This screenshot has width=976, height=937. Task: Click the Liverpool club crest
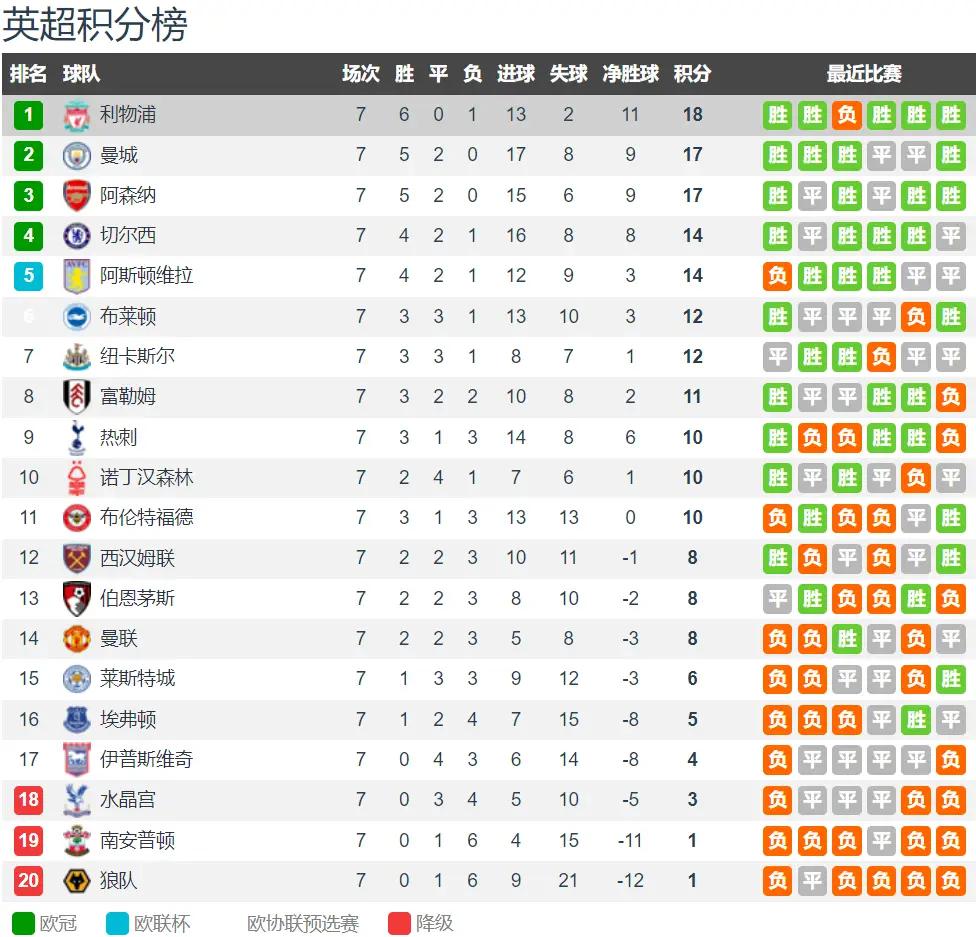77,116
